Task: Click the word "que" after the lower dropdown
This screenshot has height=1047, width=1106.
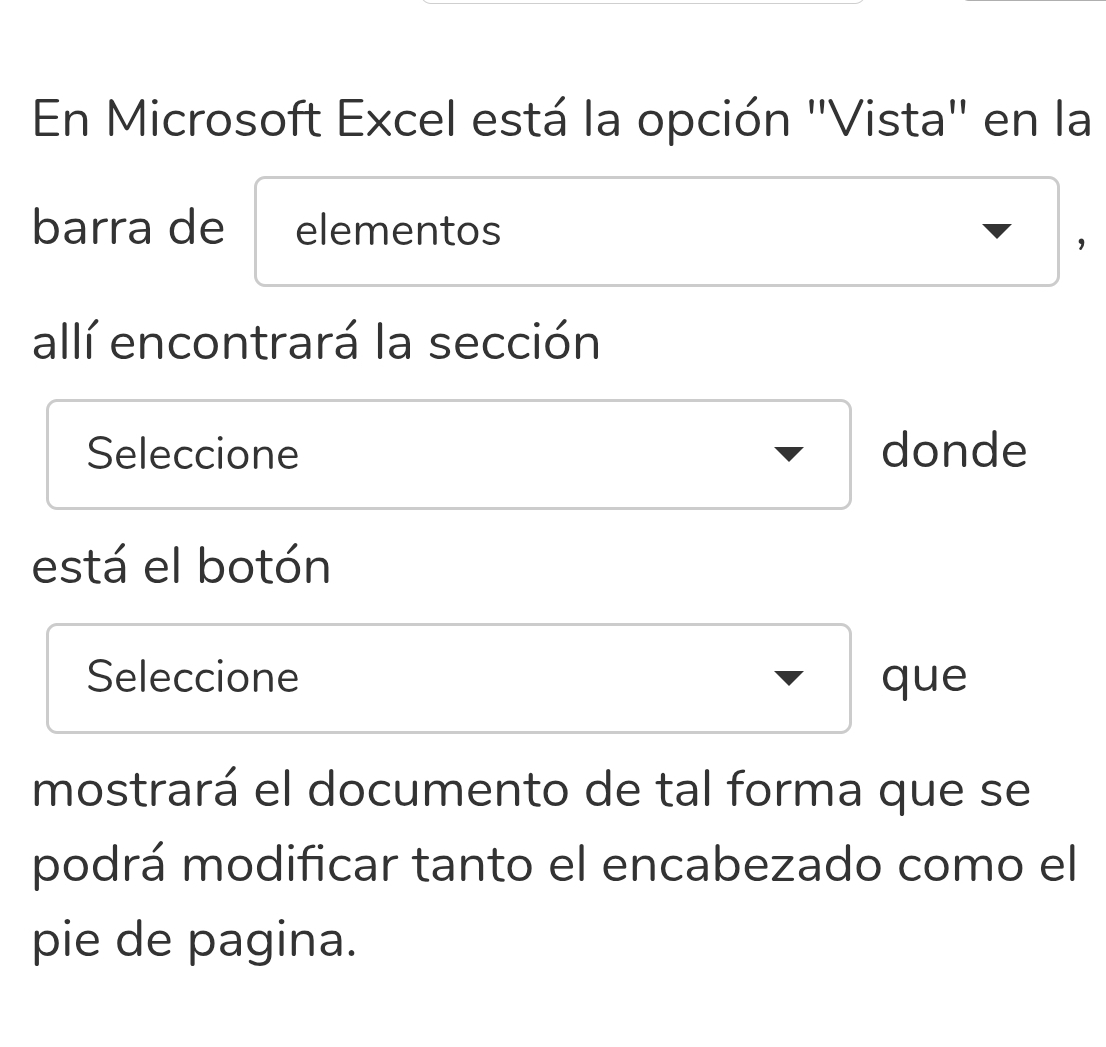Action: pyautogui.click(x=924, y=675)
